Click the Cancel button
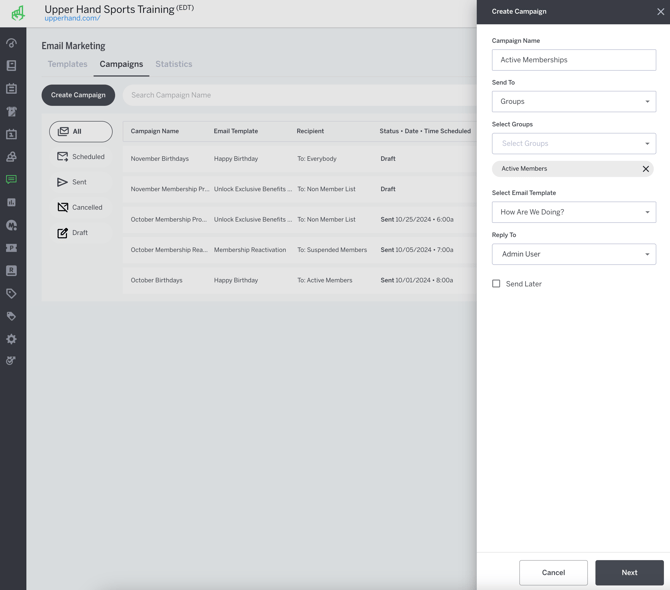 tap(553, 572)
